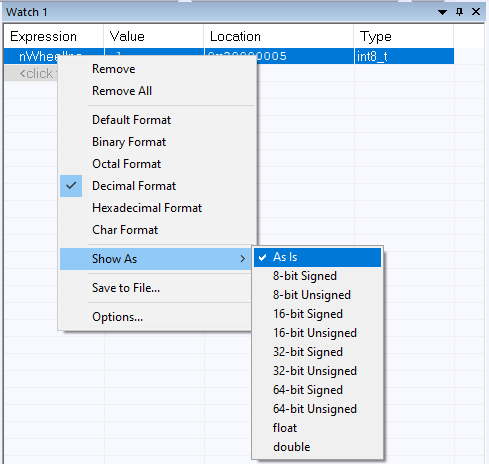
Task: Show value as float
Action: click(317, 428)
